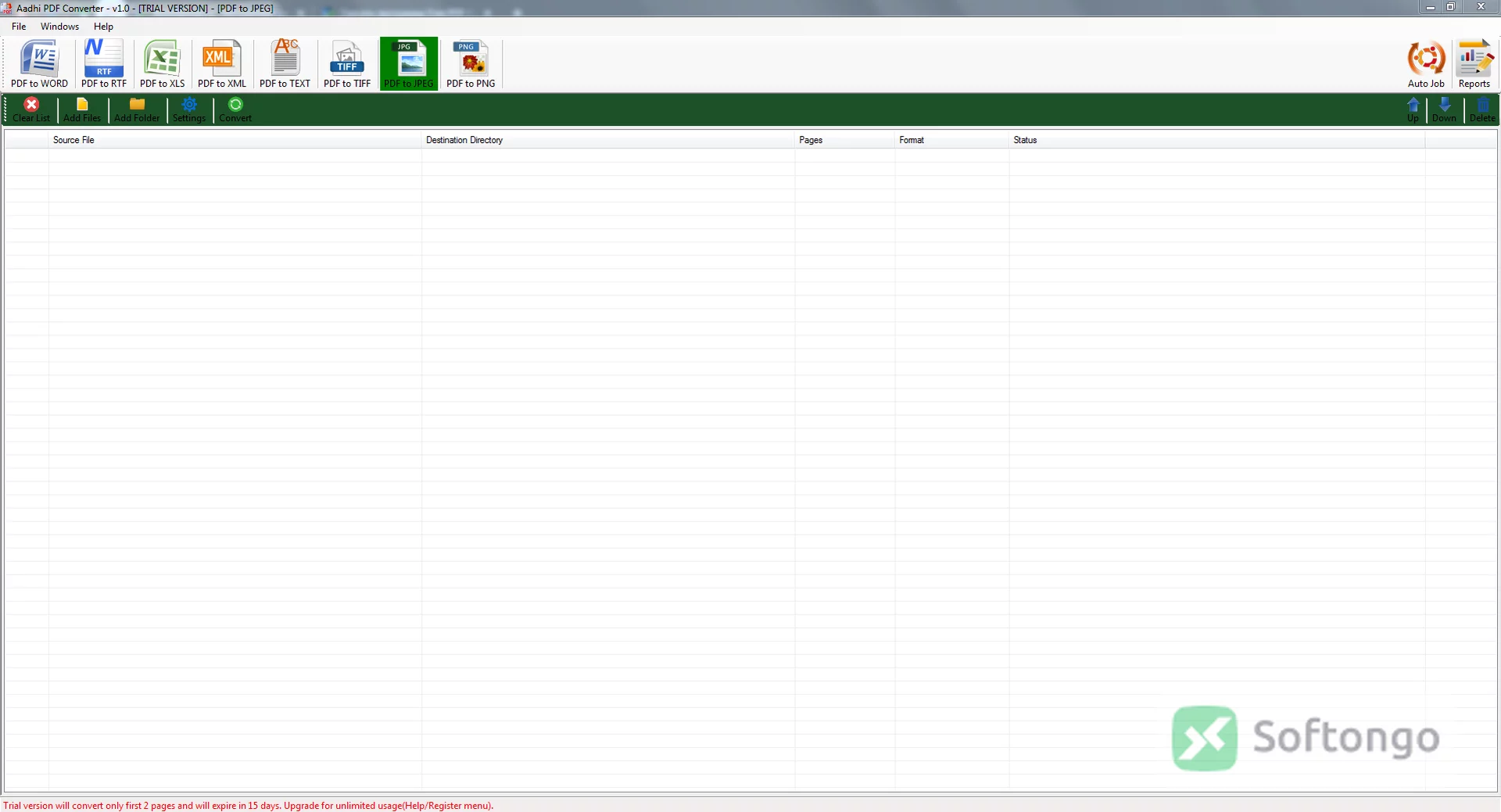This screenshot has height=812, width=1501.
Task: Click the highlighted PDF to JPEG tool
Action: 409,63
